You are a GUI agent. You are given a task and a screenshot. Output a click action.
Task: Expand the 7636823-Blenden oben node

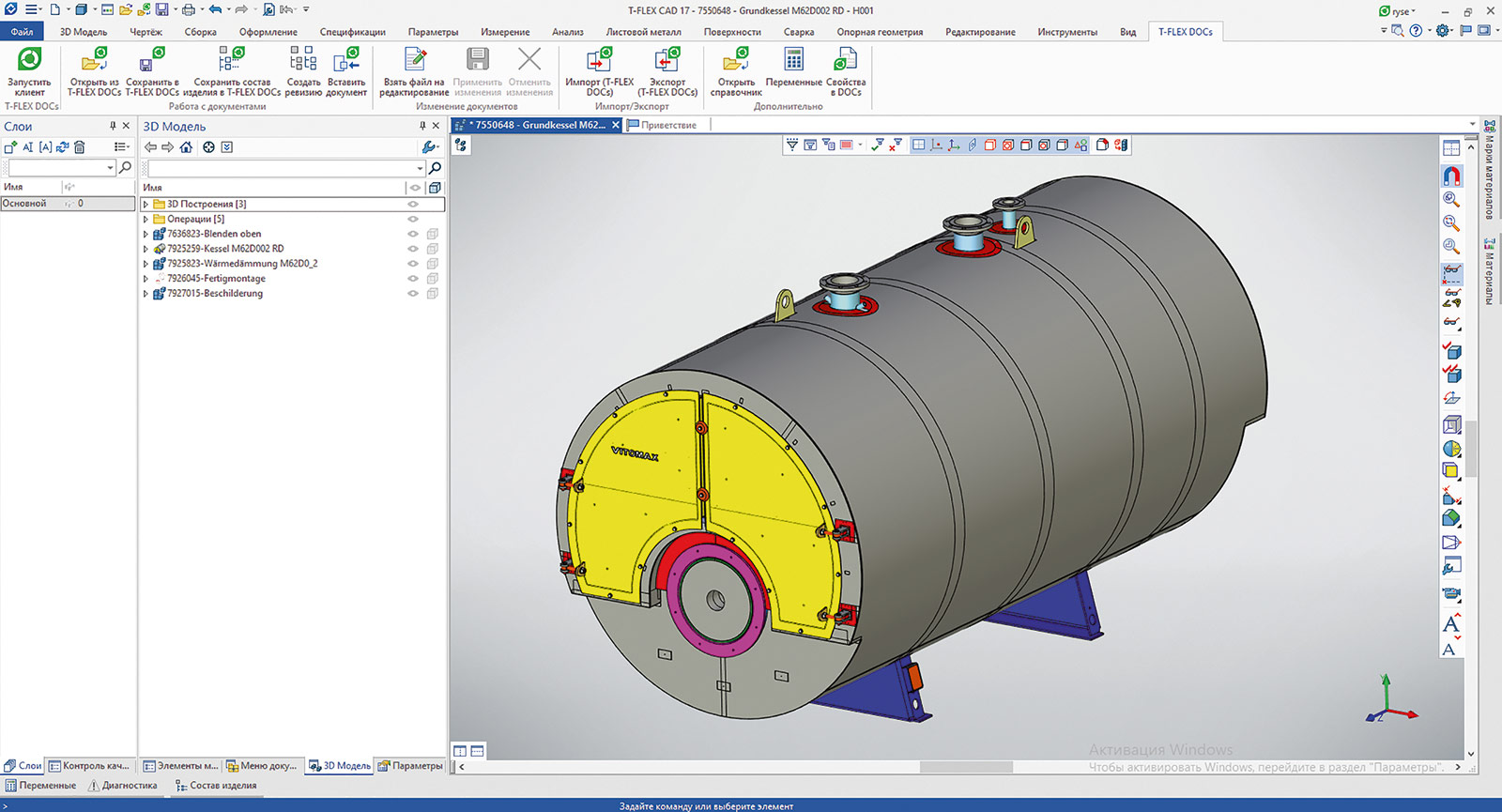146,234
